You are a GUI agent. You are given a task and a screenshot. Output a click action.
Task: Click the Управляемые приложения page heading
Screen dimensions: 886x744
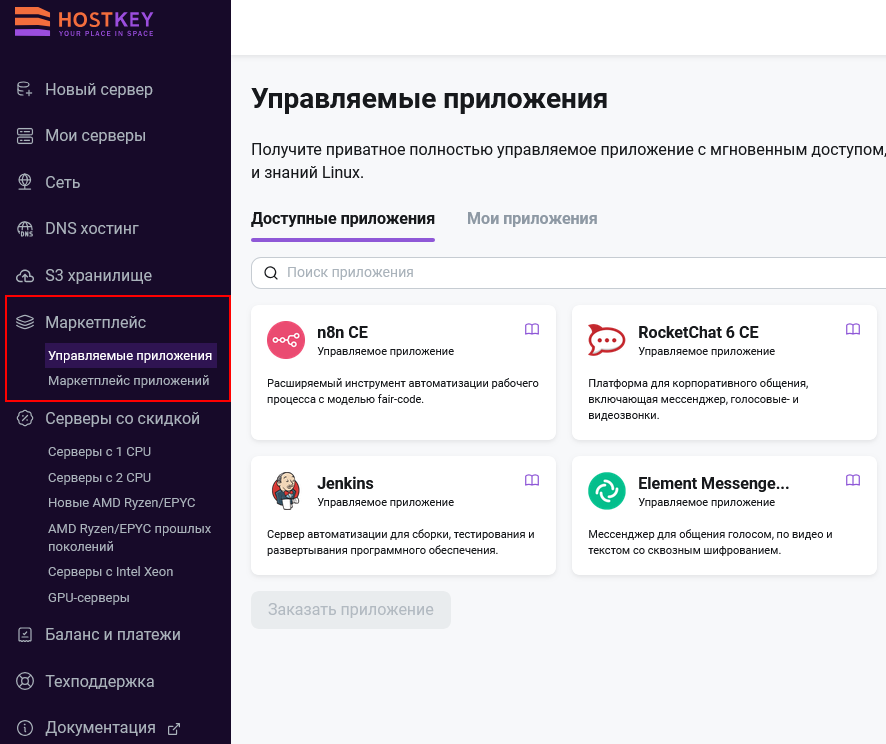(429, 99)
